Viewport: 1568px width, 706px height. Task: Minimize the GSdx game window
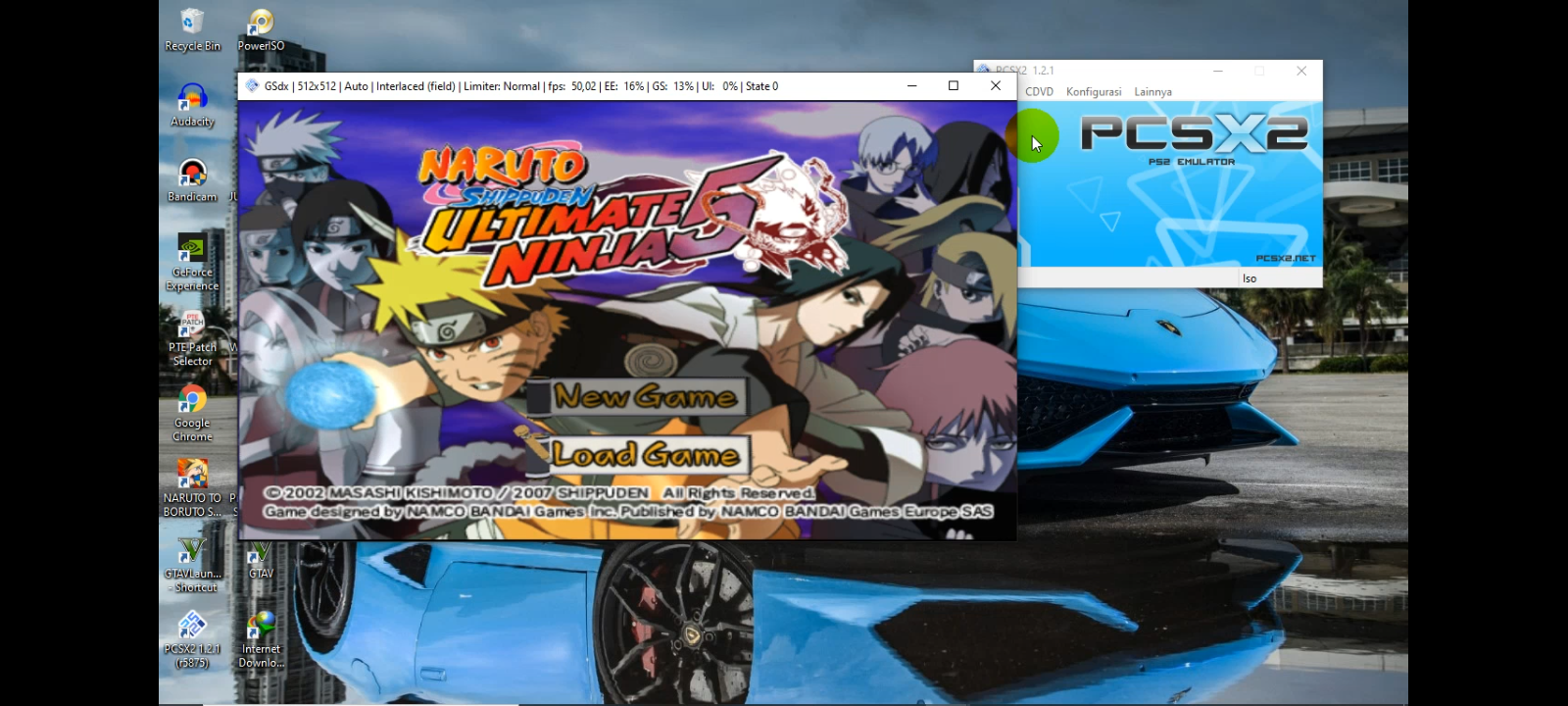[x=911, y=86]
